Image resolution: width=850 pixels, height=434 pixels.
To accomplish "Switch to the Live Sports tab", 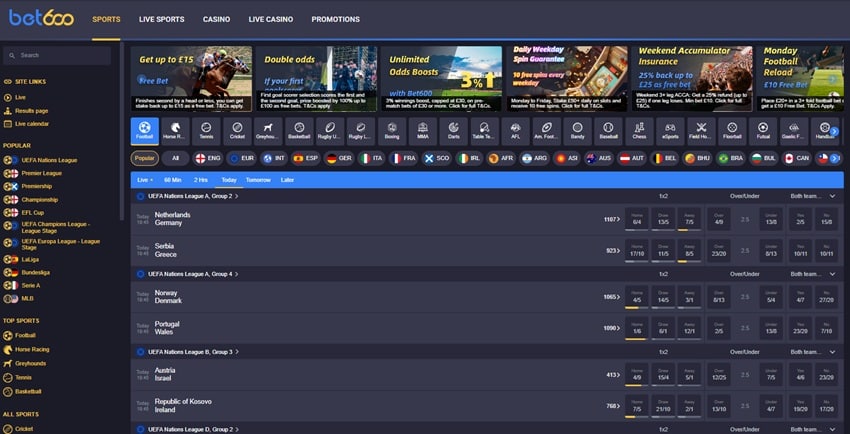I will point(162,19).
